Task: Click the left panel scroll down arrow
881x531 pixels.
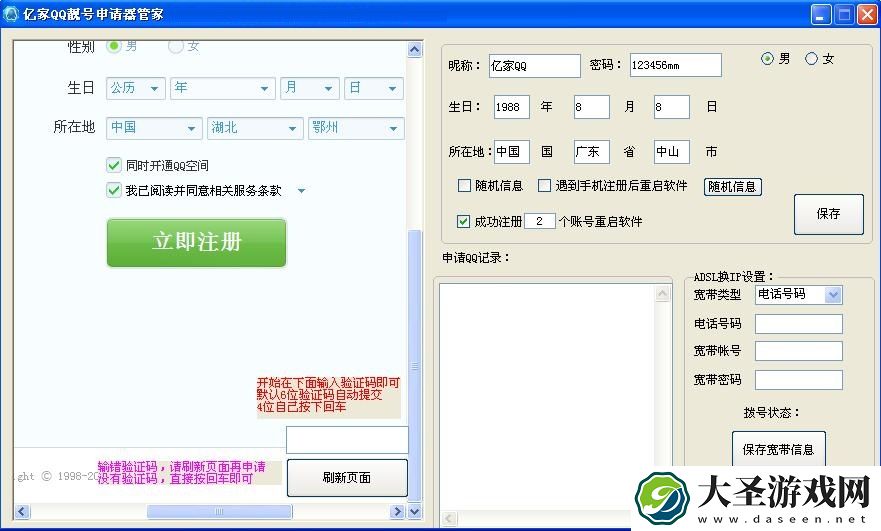Action: [x=415, y=511]
